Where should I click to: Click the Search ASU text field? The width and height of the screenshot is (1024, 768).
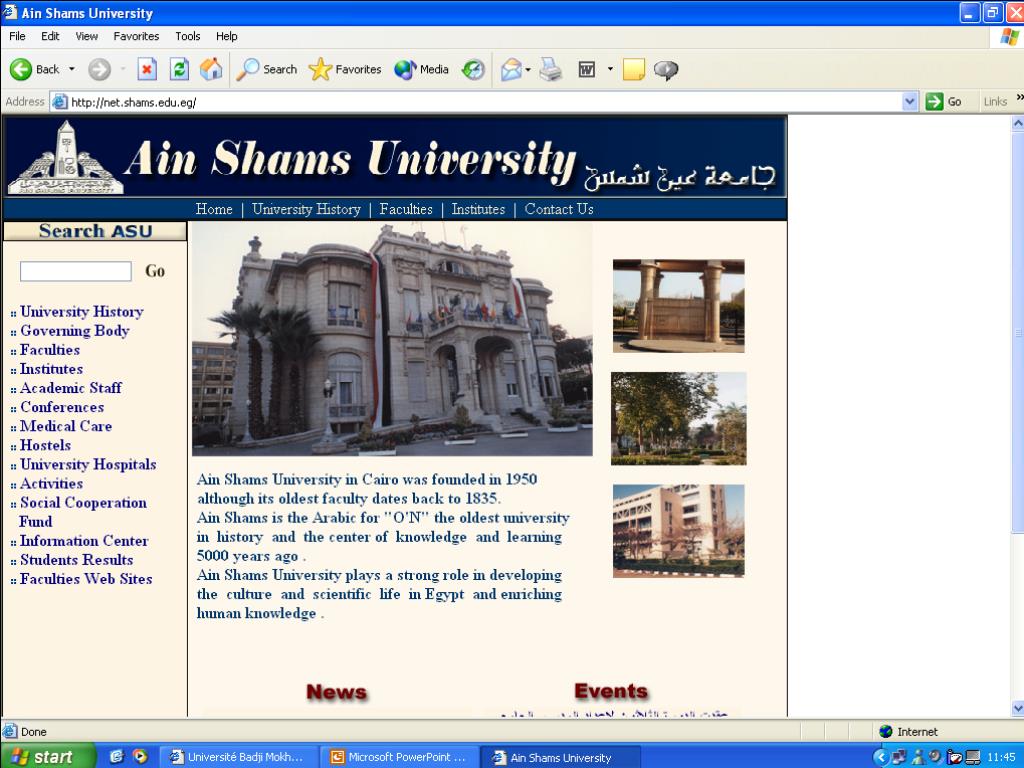[76, 271]
